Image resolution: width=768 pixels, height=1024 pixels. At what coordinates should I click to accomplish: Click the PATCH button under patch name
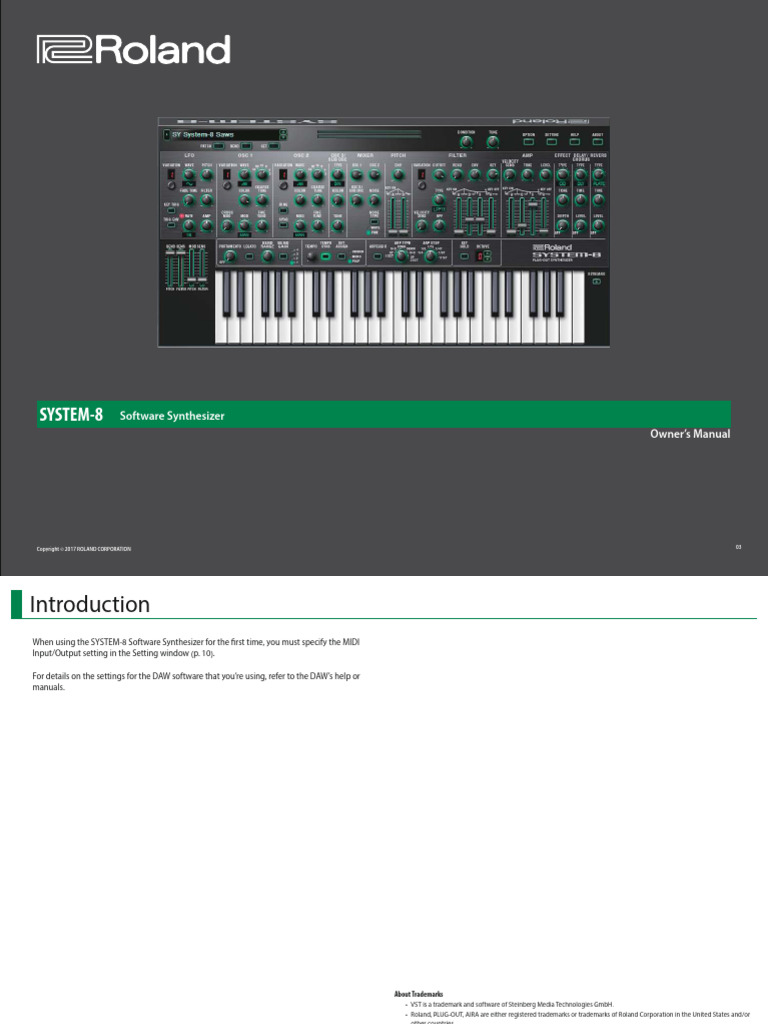pyautogui.click(x=219, y=146)
